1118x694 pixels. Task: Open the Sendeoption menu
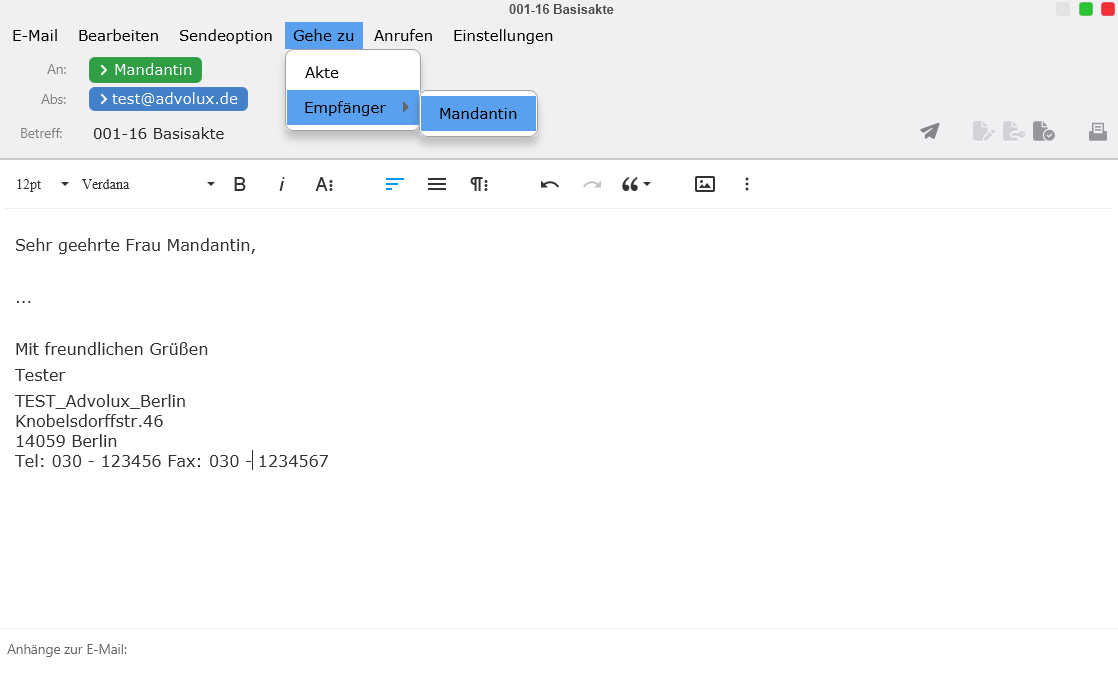[x=226, y=36]
